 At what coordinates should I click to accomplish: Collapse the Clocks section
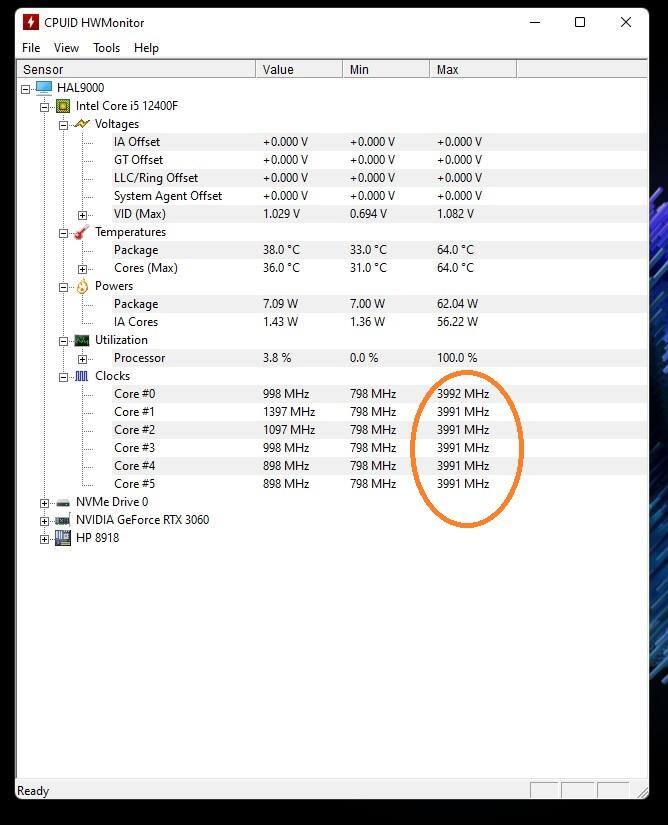[x=63, y=377]
